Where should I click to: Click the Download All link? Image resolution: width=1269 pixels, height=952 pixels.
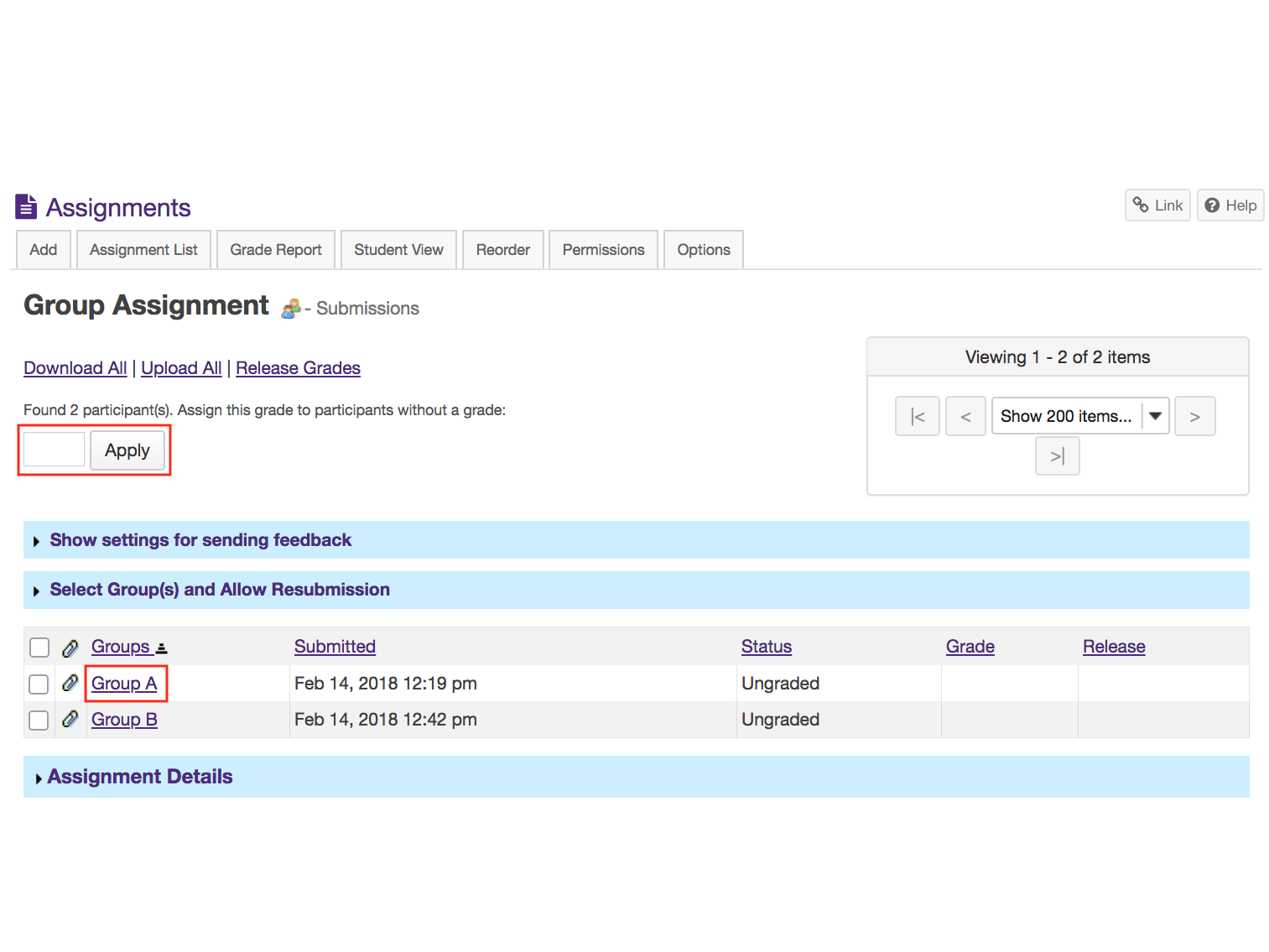(75, 367)
